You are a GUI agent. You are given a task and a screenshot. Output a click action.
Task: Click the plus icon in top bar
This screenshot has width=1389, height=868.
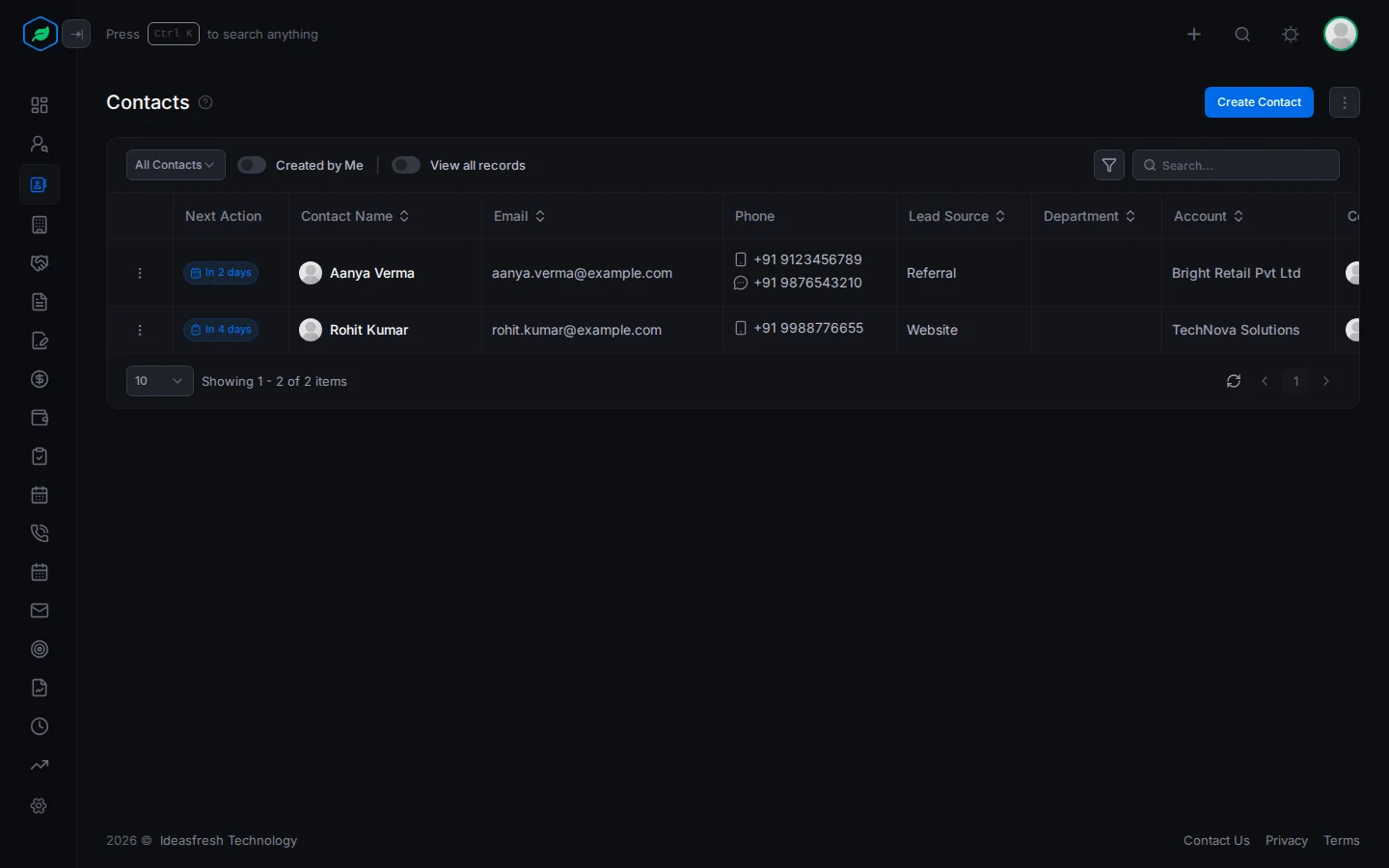tap(1194, 34)
